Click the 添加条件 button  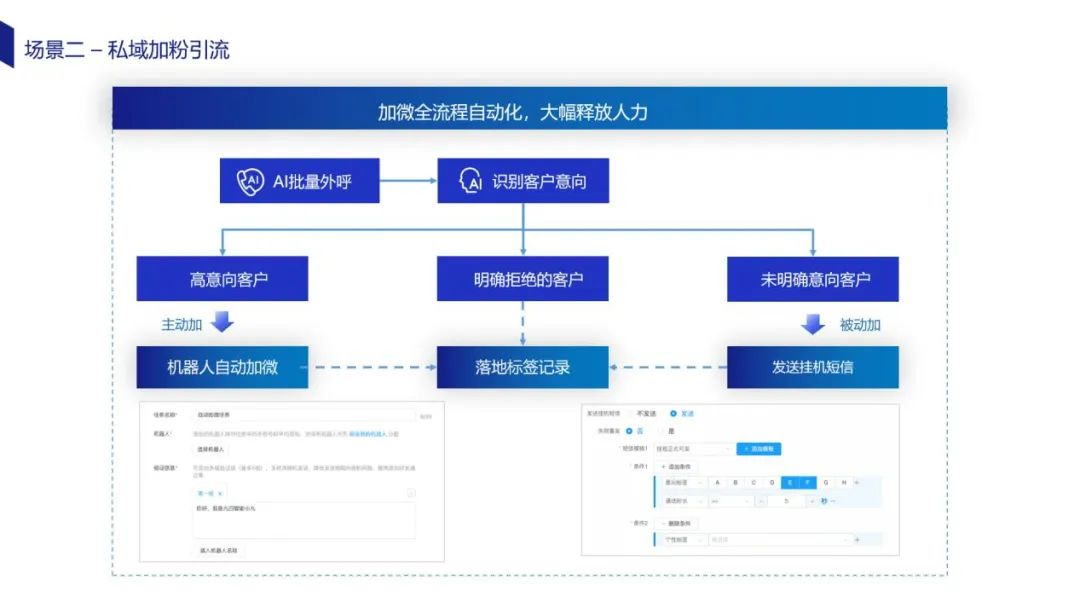pos(678,466)
